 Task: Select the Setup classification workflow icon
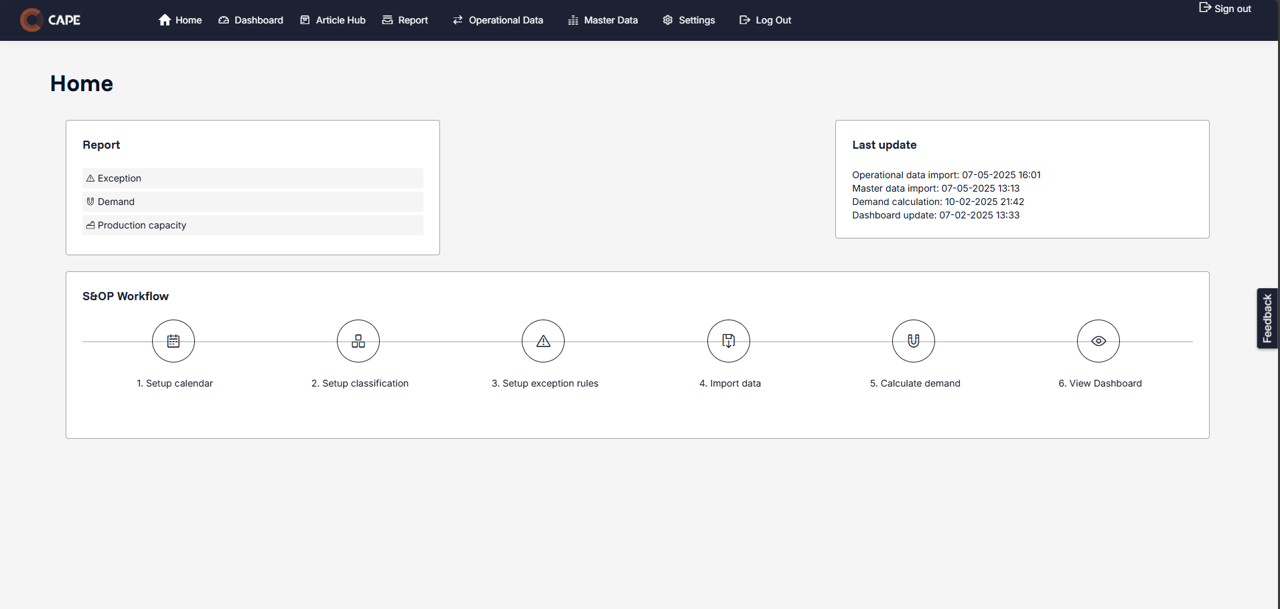[358, 341]
